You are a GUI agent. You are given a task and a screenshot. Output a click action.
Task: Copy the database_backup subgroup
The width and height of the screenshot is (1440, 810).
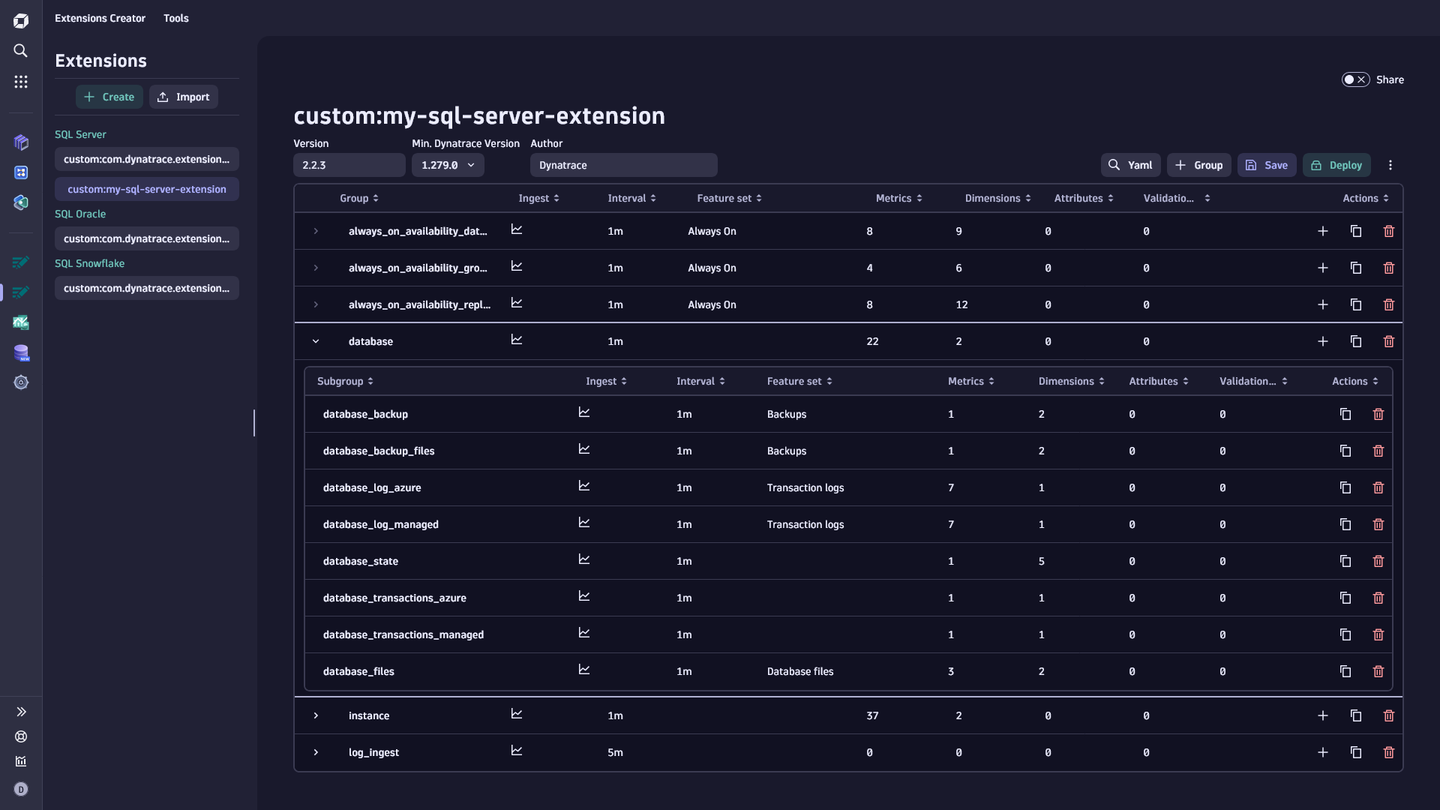(1345, 413)
